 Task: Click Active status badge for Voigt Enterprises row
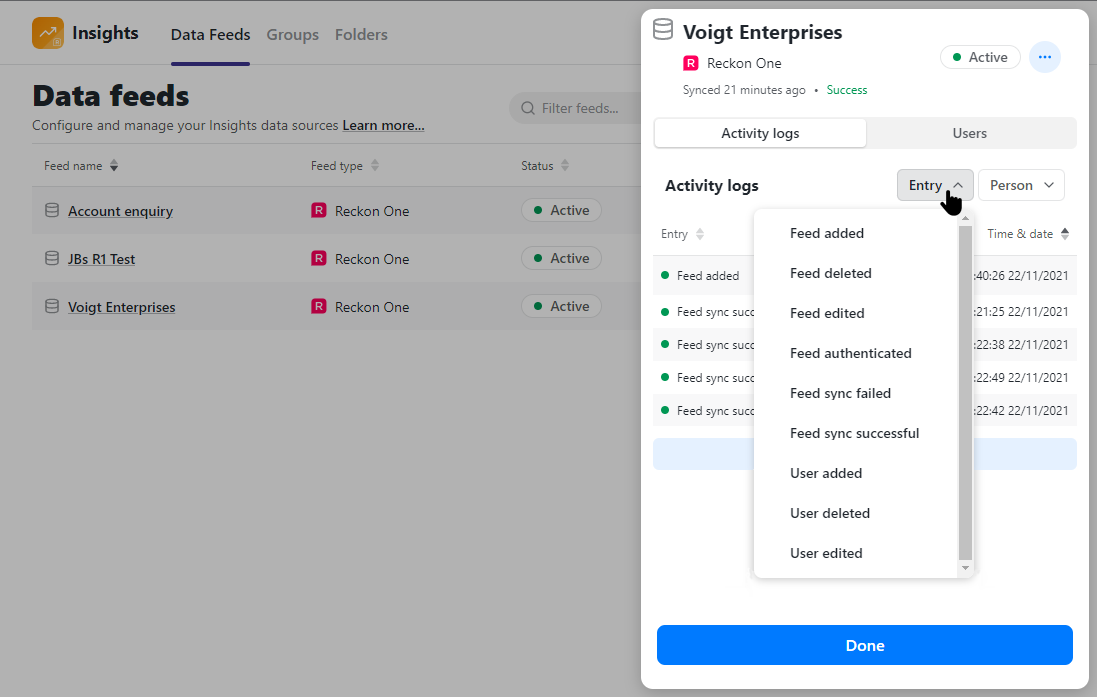click(561, 306)
